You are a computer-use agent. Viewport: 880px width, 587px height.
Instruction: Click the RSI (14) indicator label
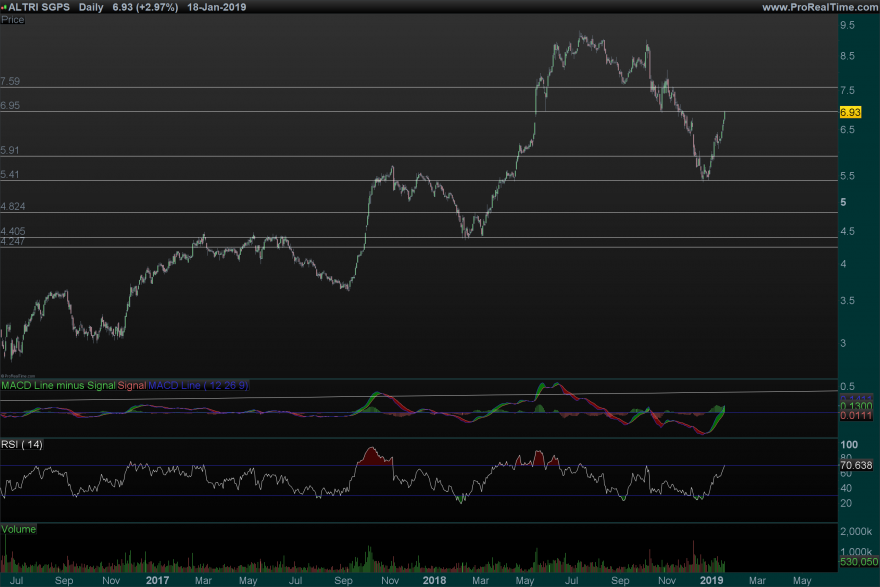[22, 442]
